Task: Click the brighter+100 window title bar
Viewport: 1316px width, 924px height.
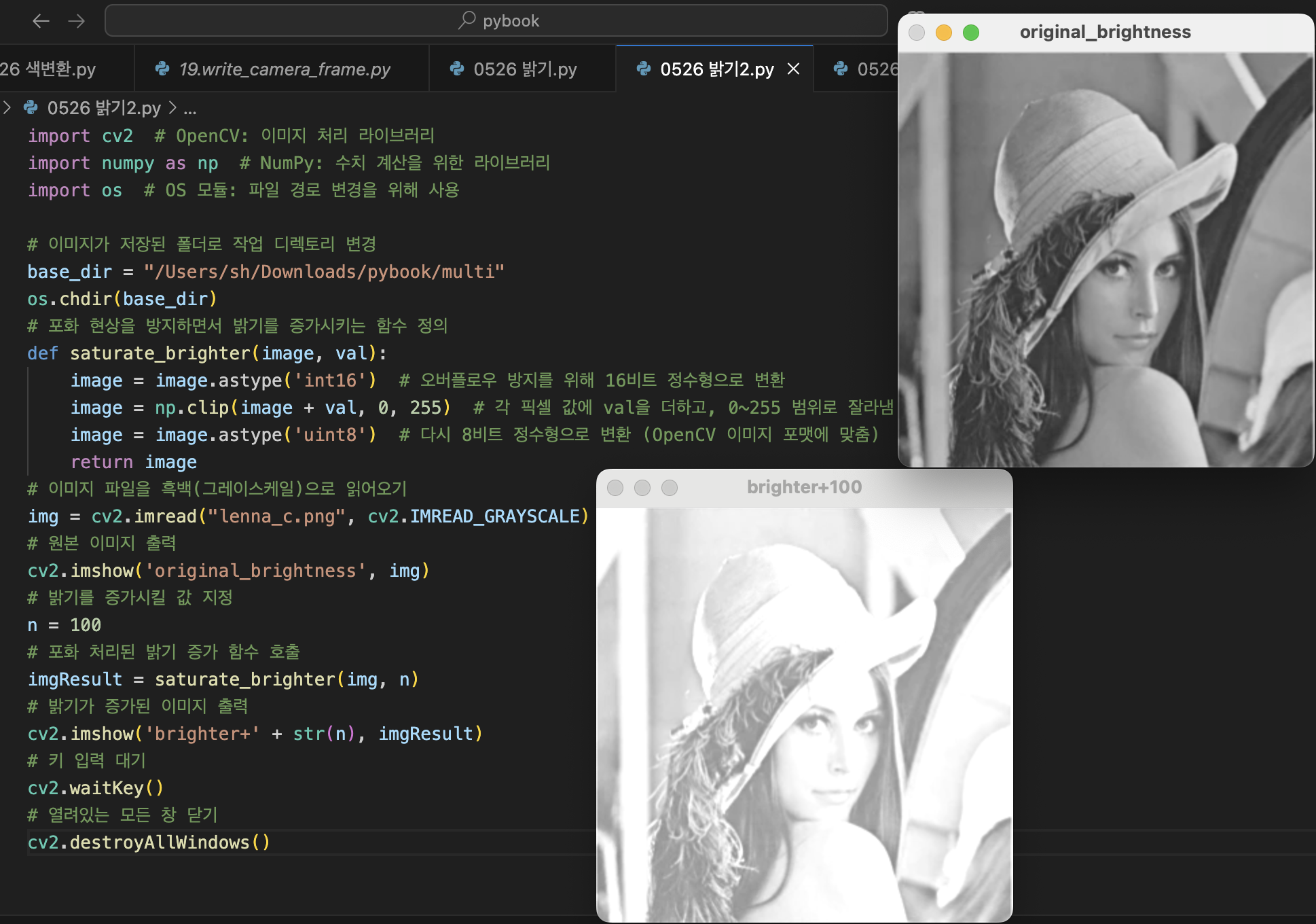Action: click(804, 487)
